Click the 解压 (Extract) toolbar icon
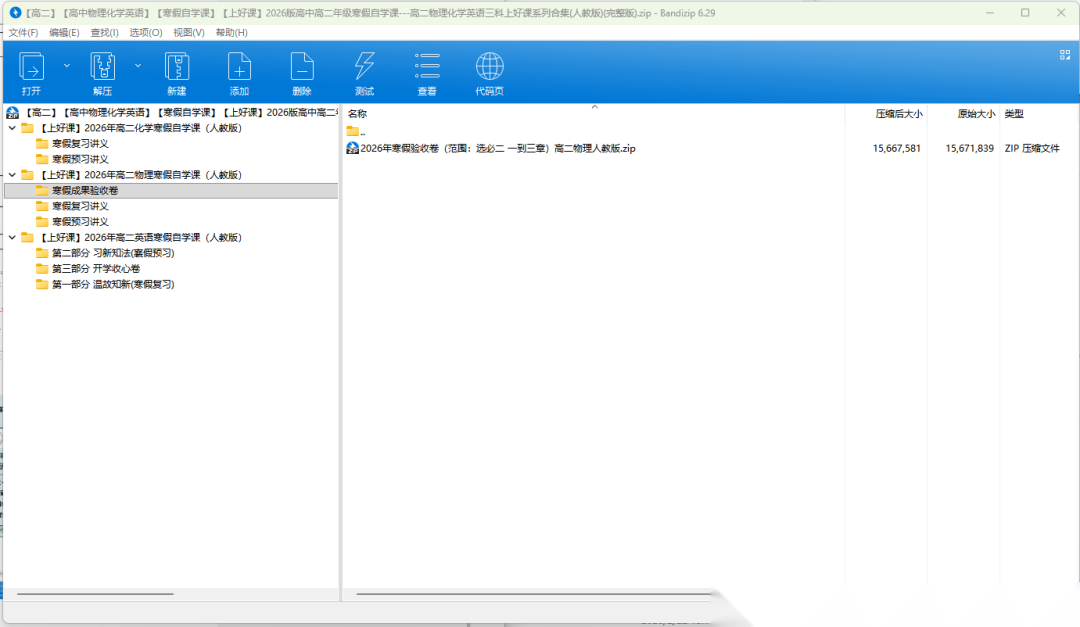This screenshot has width=1080, height=627. (x=102, y=68)
